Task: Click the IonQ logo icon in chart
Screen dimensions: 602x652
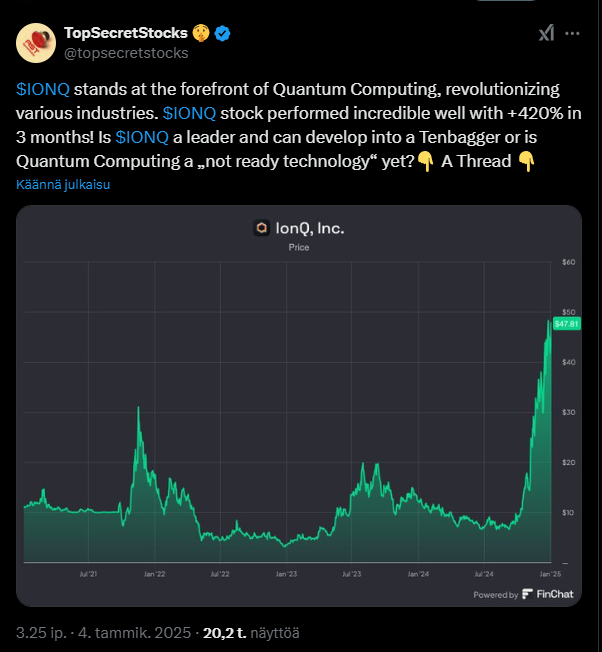Action: (262, 228)
